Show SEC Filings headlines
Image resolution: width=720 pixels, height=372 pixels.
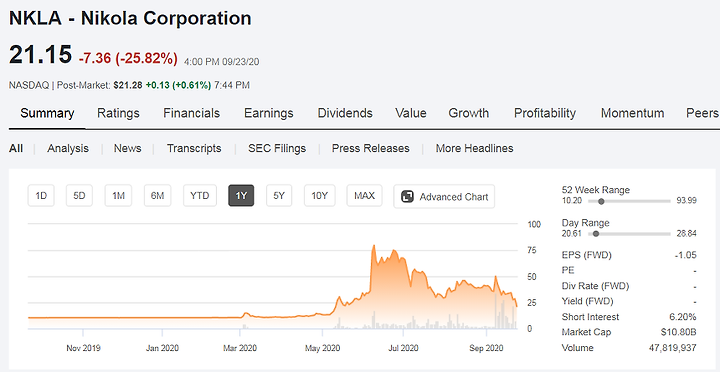(277, 148)
